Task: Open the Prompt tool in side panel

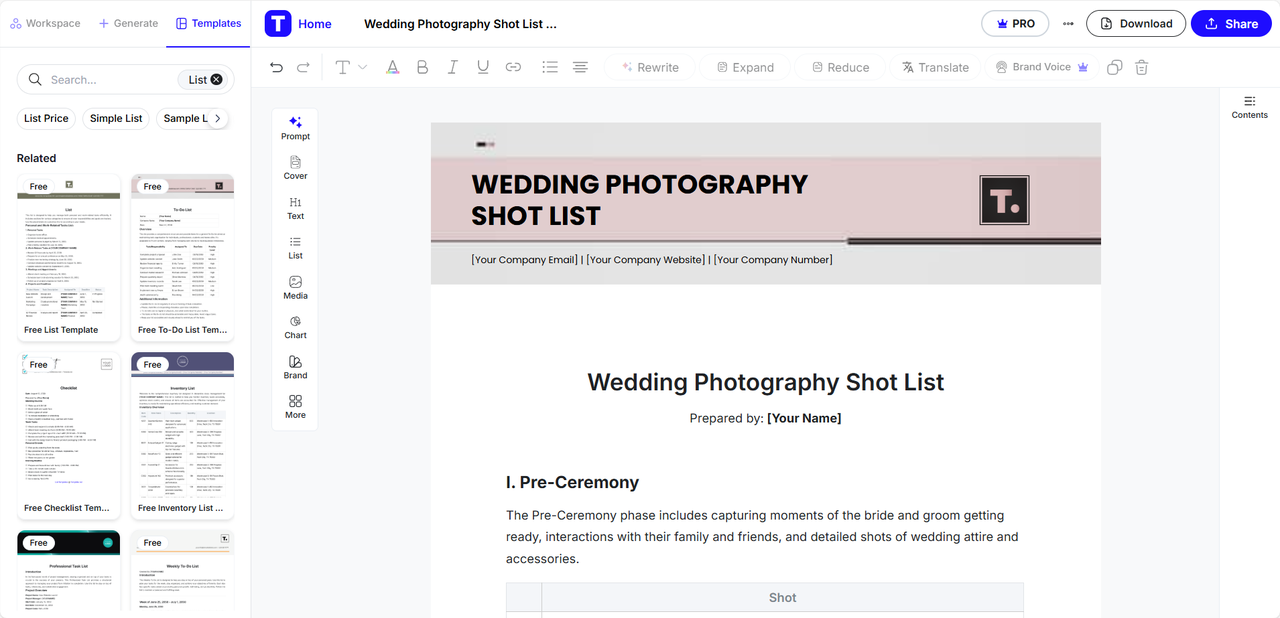Action: click(295, 128)
